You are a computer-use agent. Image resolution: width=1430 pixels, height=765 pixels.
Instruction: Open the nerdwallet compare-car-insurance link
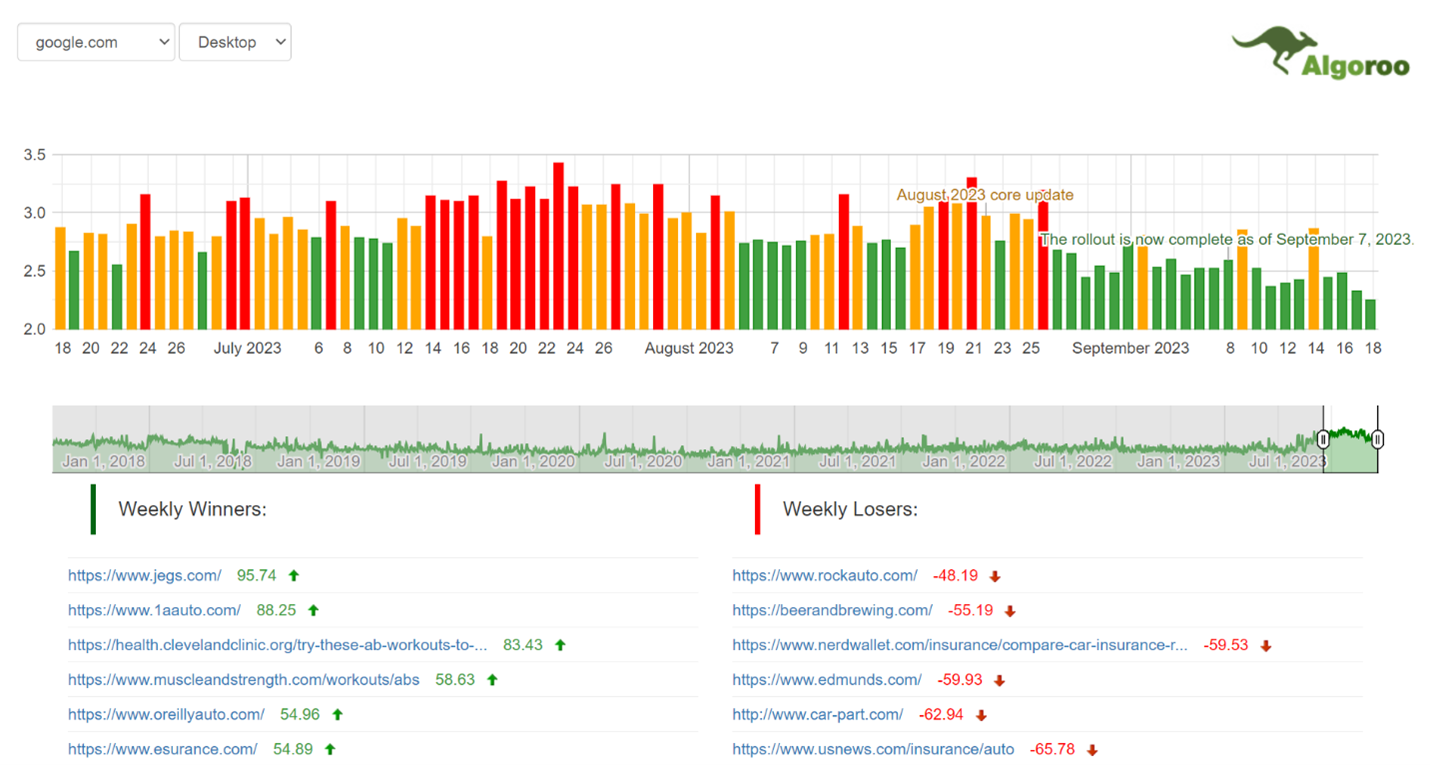(960, 645)
